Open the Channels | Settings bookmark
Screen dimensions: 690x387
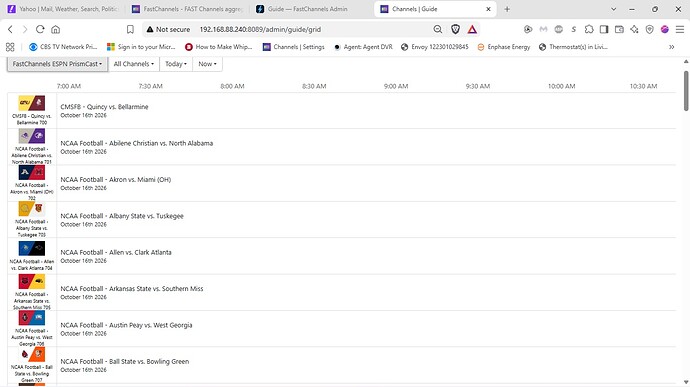[x=294, y=47]
